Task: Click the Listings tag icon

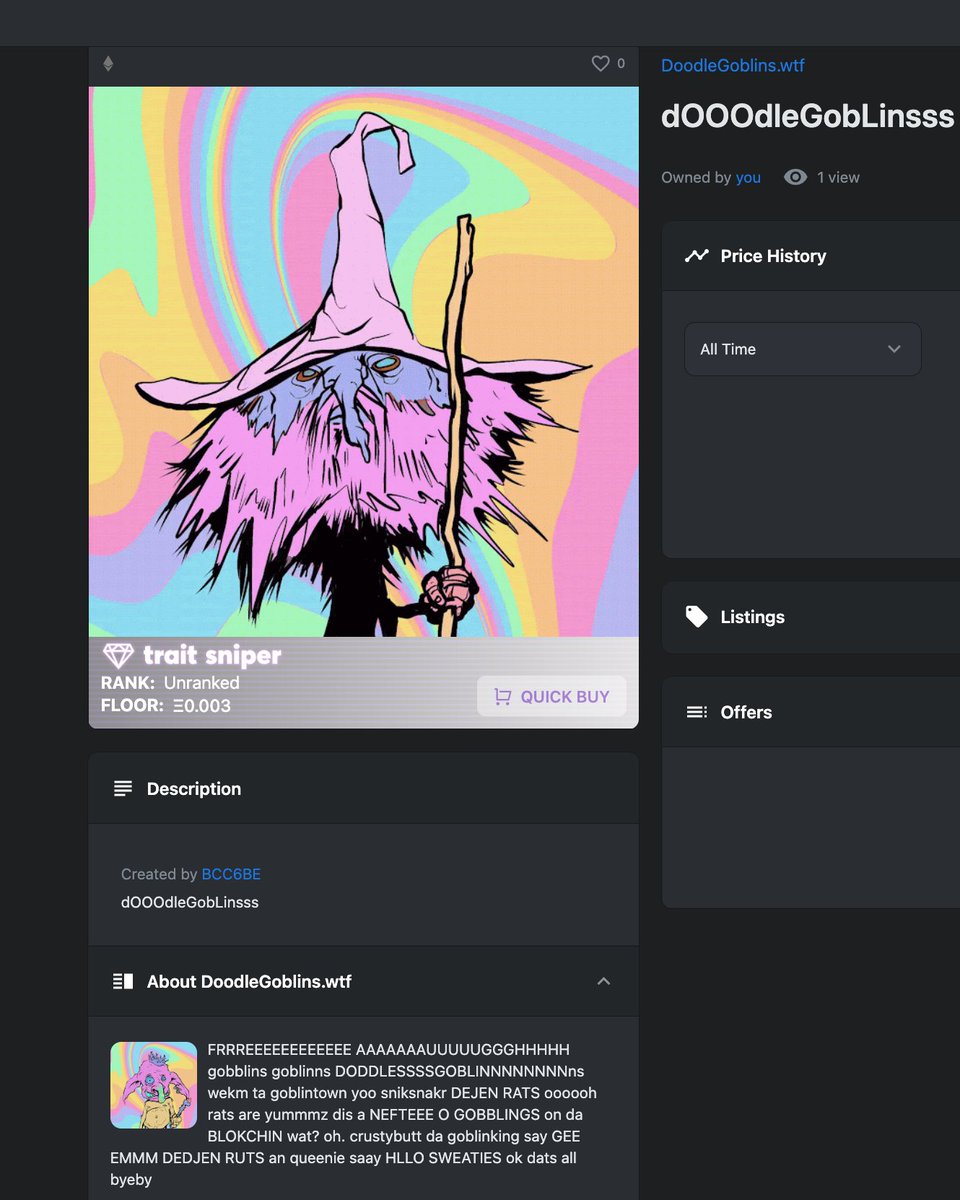Action: click(696, 617)
